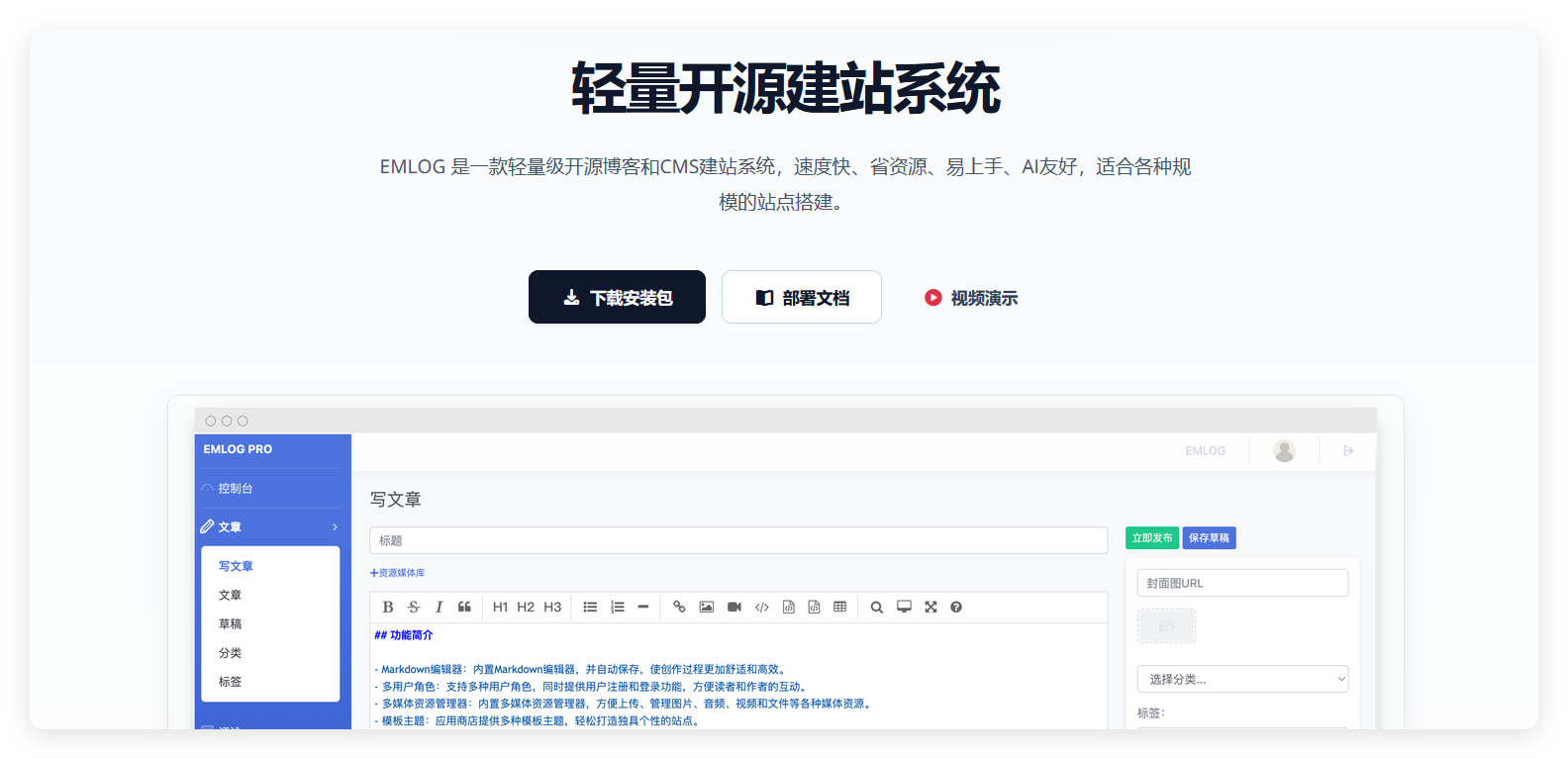Select 写文章 in the sidebar submenu

click(x=236, y=566)
